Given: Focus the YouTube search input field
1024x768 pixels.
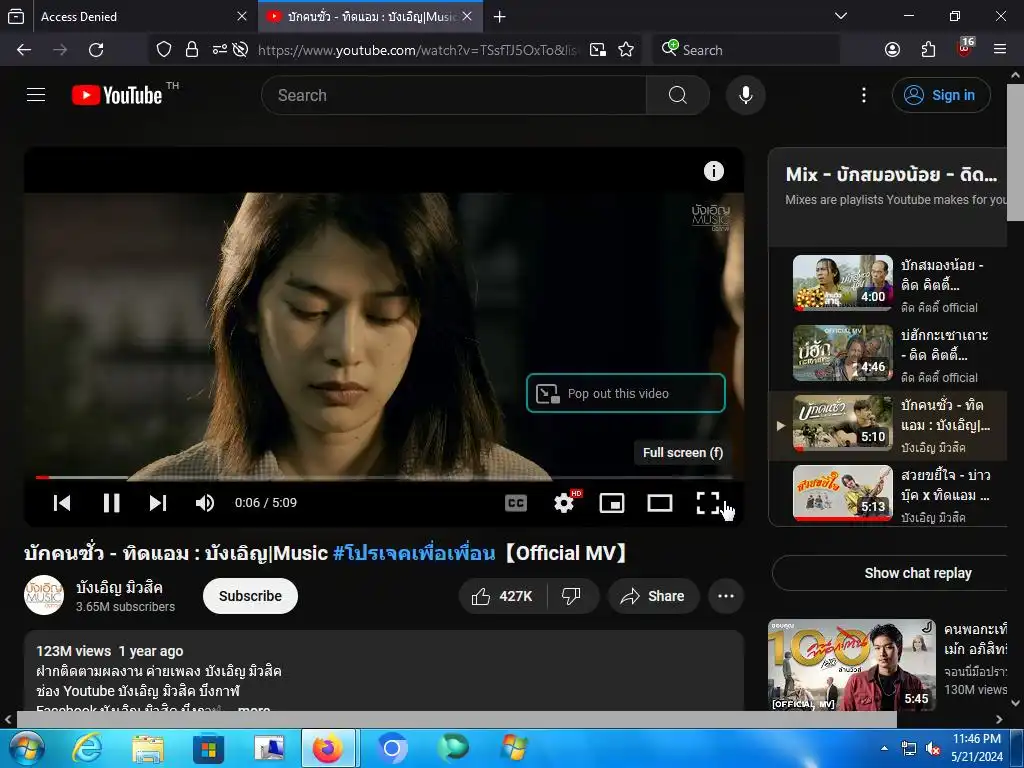Looking at the screenshot, I should click(454, 95).
